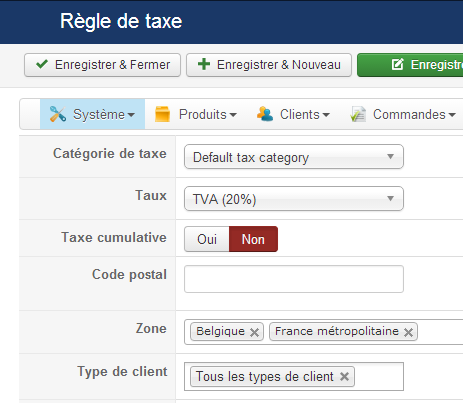Click the plus icon on Enregistrer & Nouveau
The image size is (463, 403).
[x=204, y=64]
